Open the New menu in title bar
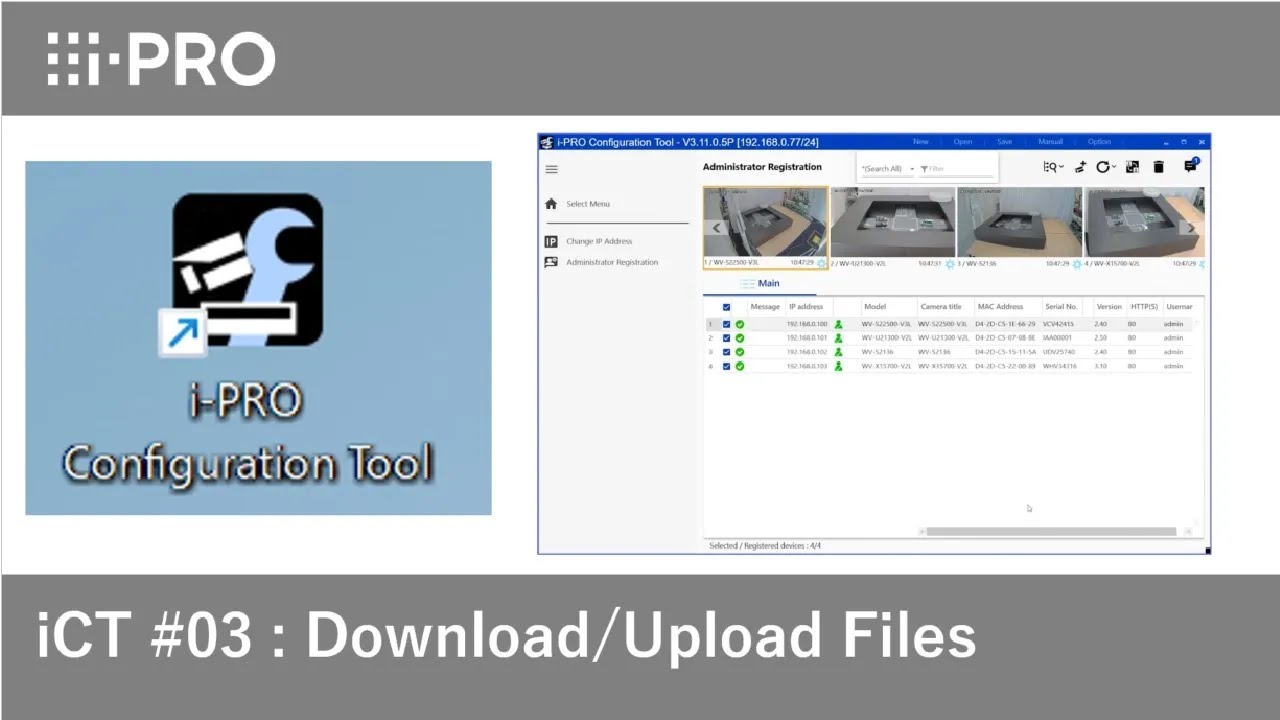This screenshot has height=720, width=1280. [920, 142]
